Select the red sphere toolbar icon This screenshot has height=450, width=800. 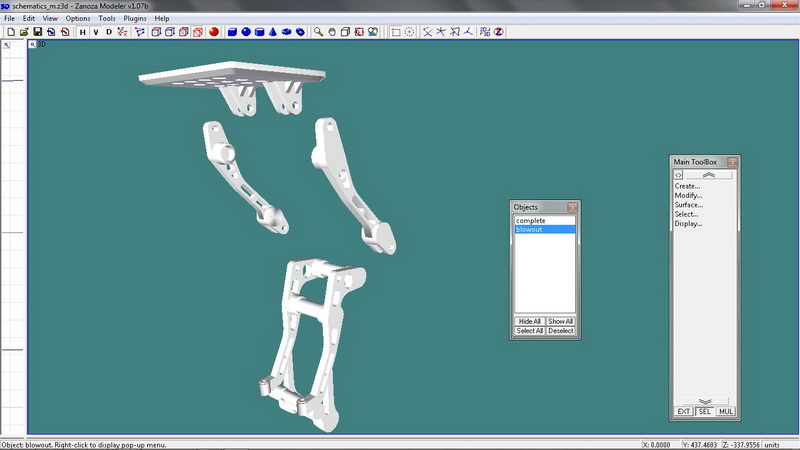tap(214, 32)
